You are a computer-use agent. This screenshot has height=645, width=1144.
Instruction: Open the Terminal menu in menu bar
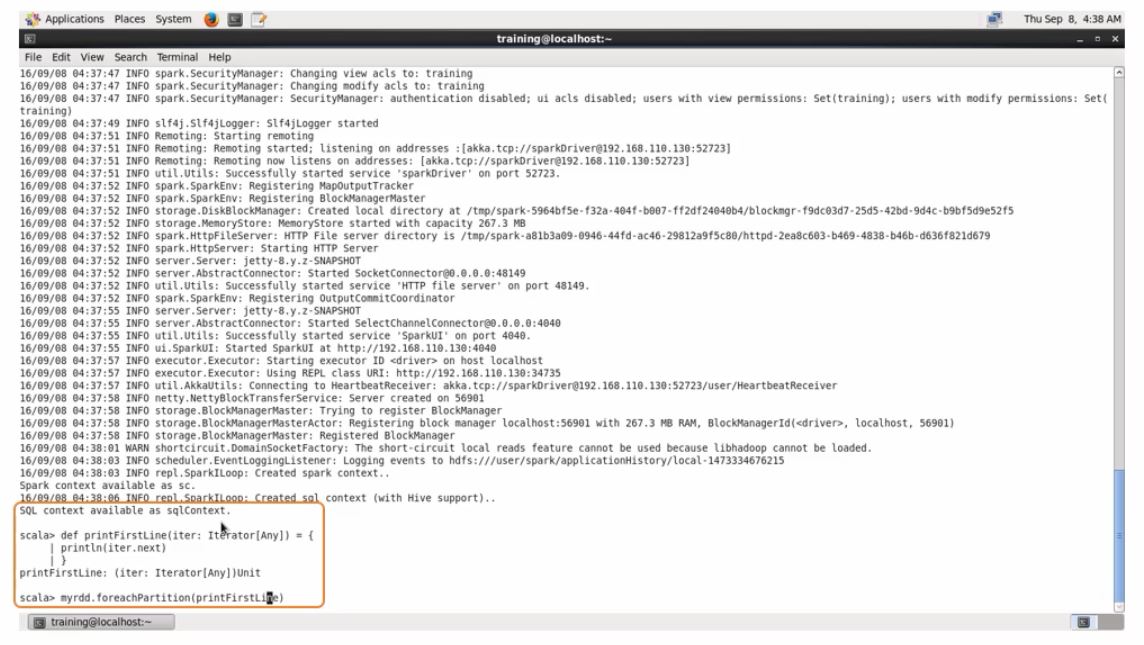tap(177, 57)
